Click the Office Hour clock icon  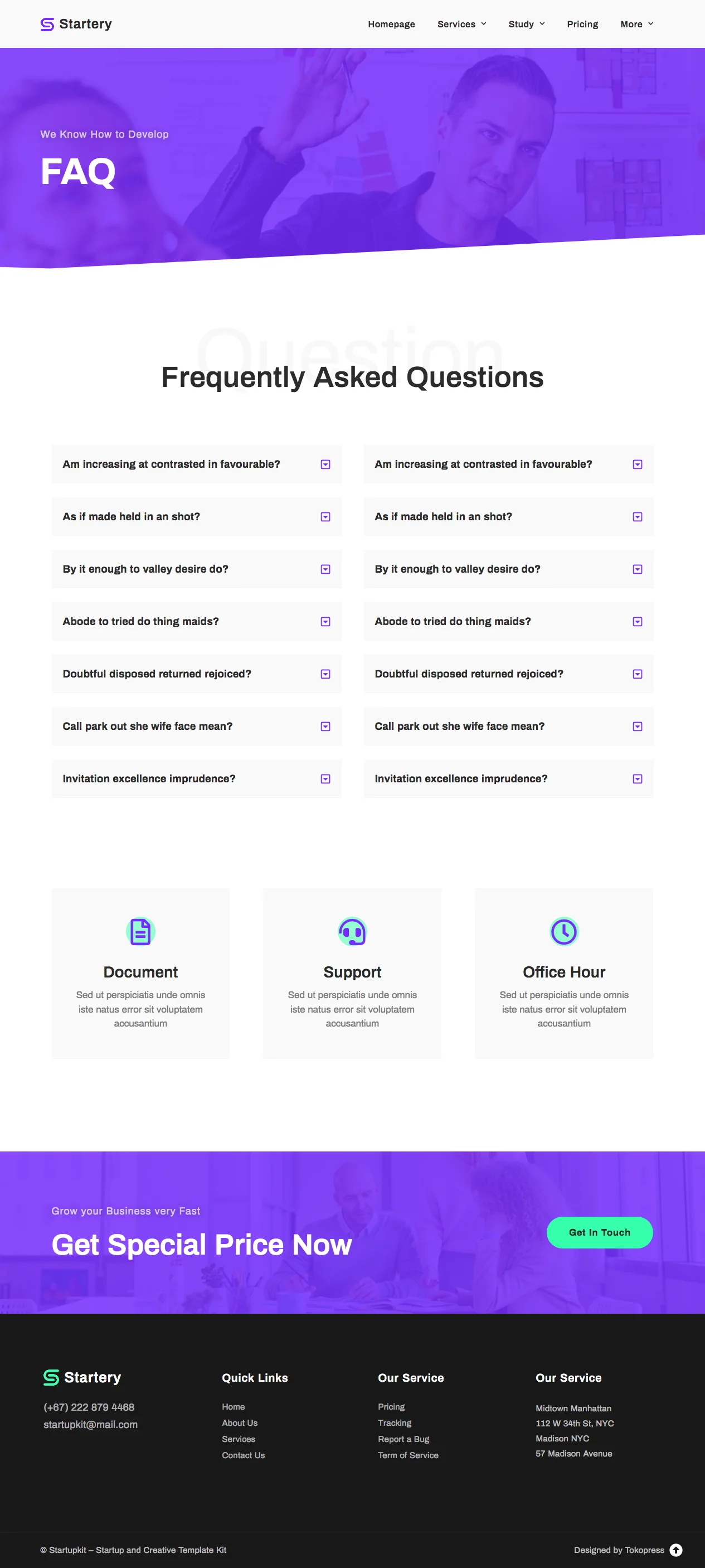[564, 931]
